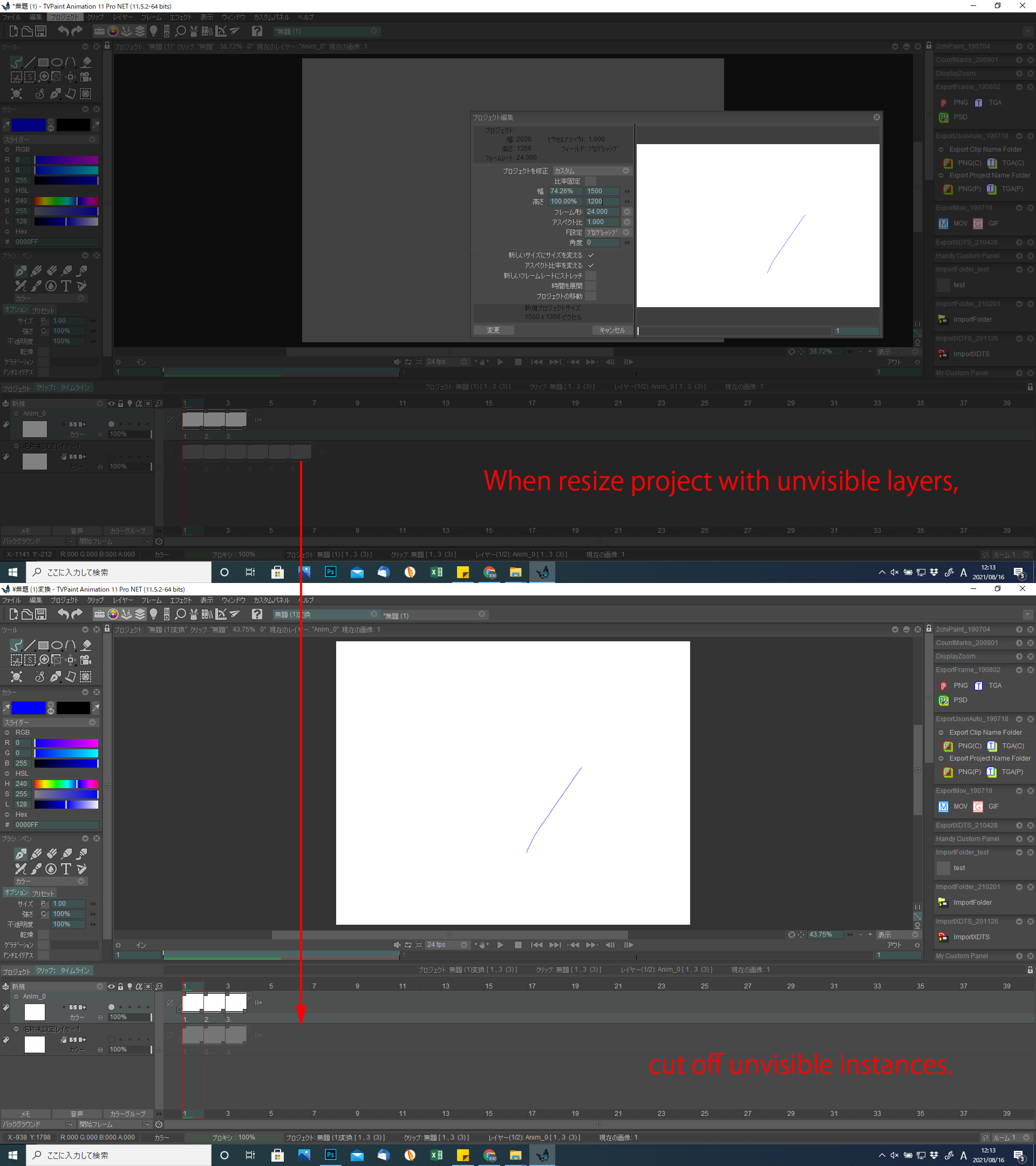Select the Ellipse tool in 変換 window

(57, 646)
